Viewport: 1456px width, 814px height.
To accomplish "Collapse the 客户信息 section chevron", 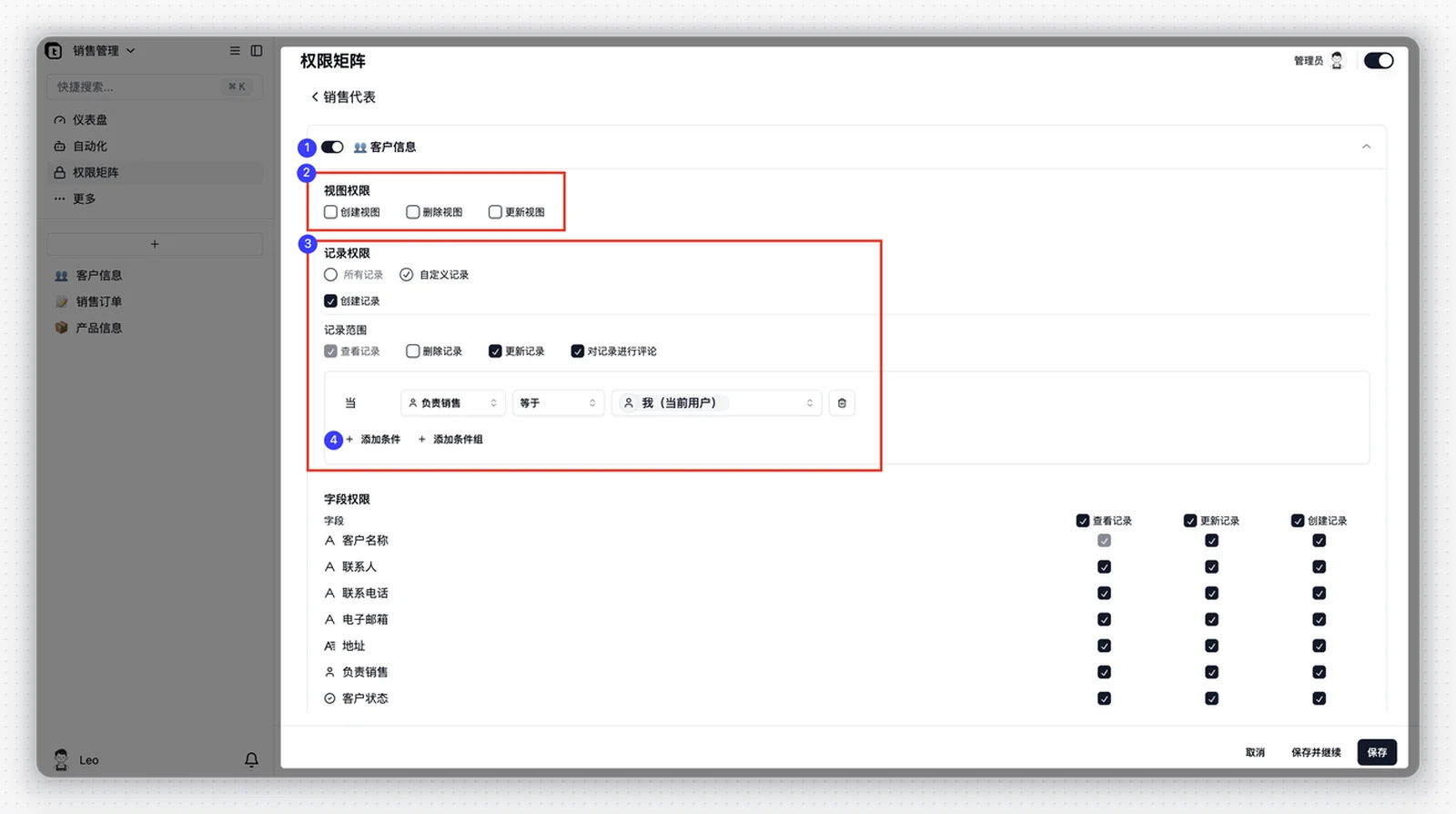I will 1366,148.
